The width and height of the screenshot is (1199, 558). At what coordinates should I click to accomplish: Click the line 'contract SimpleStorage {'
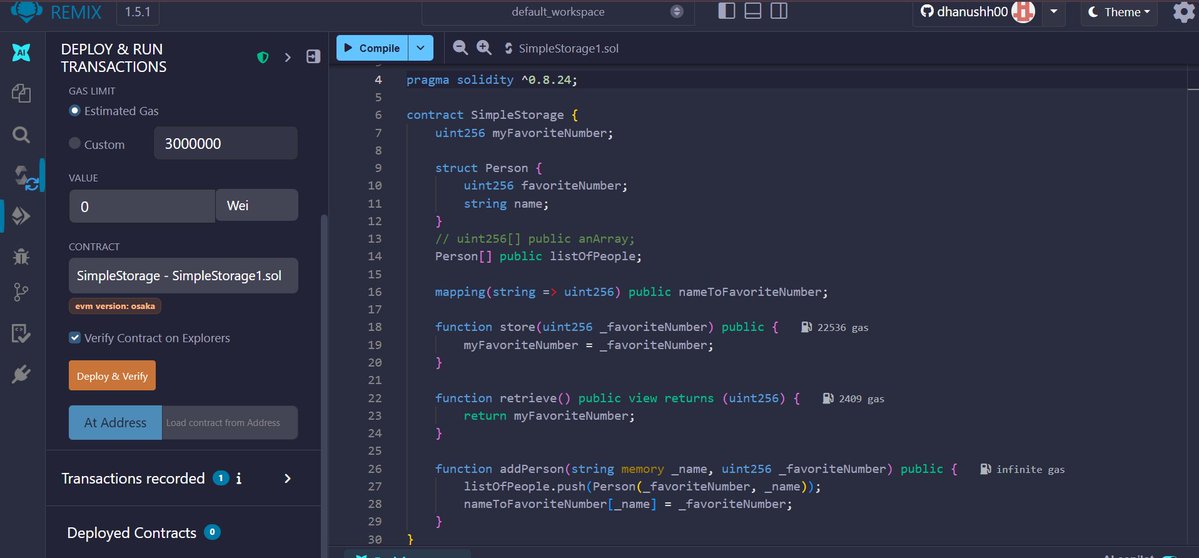coord(493,115)
